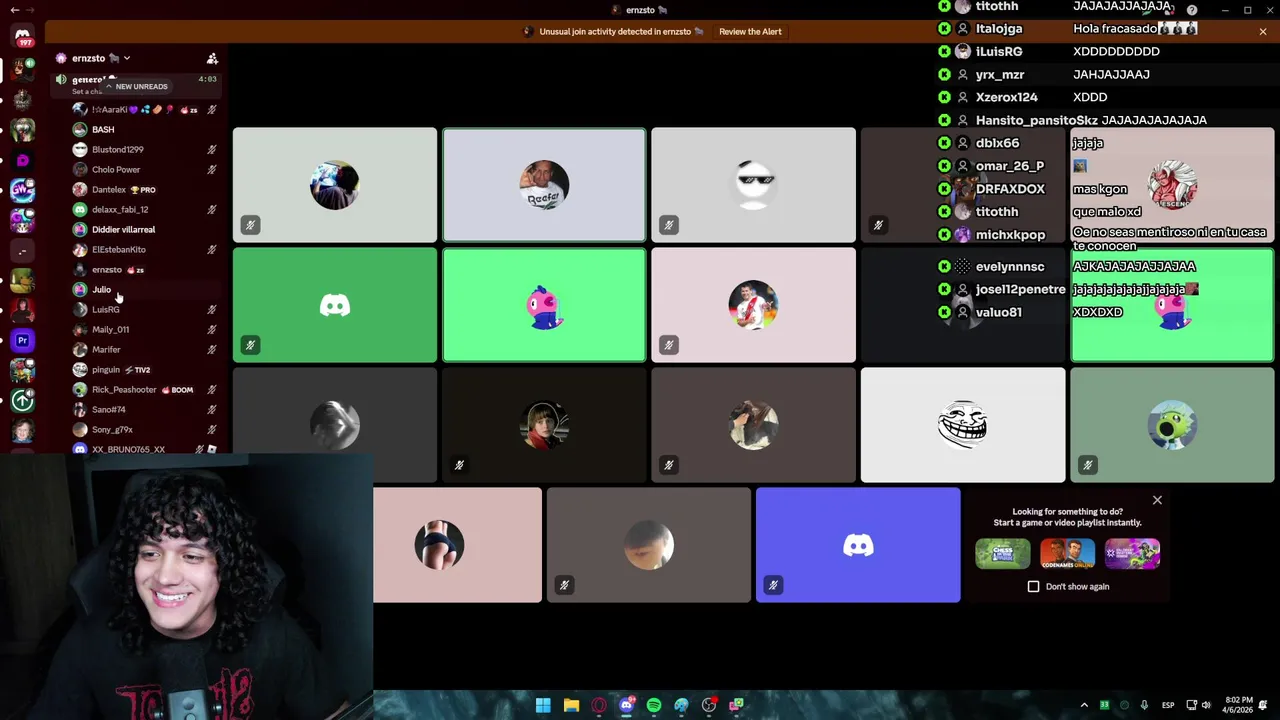Open the GW server icon in sidebar

22,190
